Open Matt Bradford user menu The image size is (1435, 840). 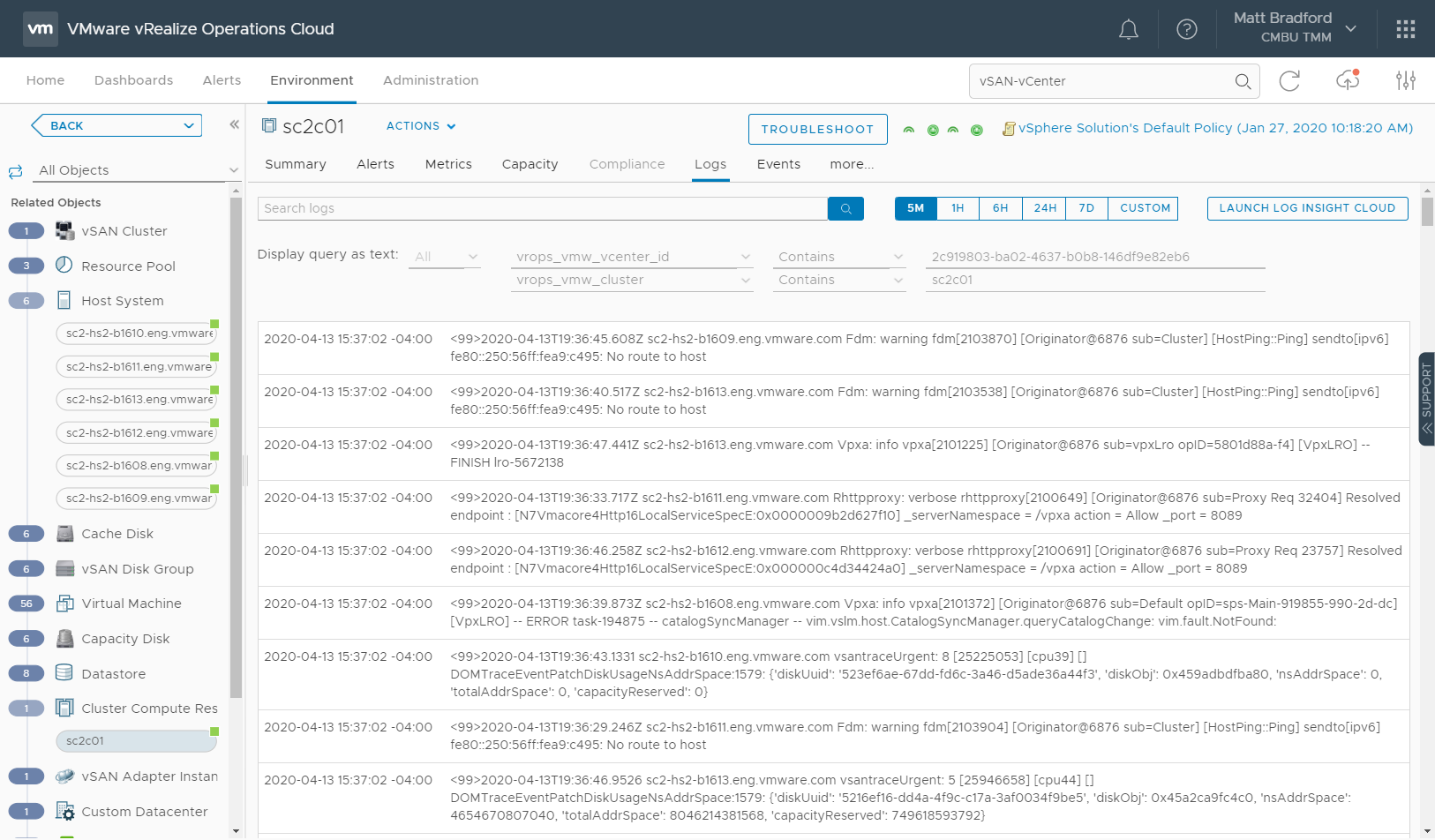coord(1294,28)
